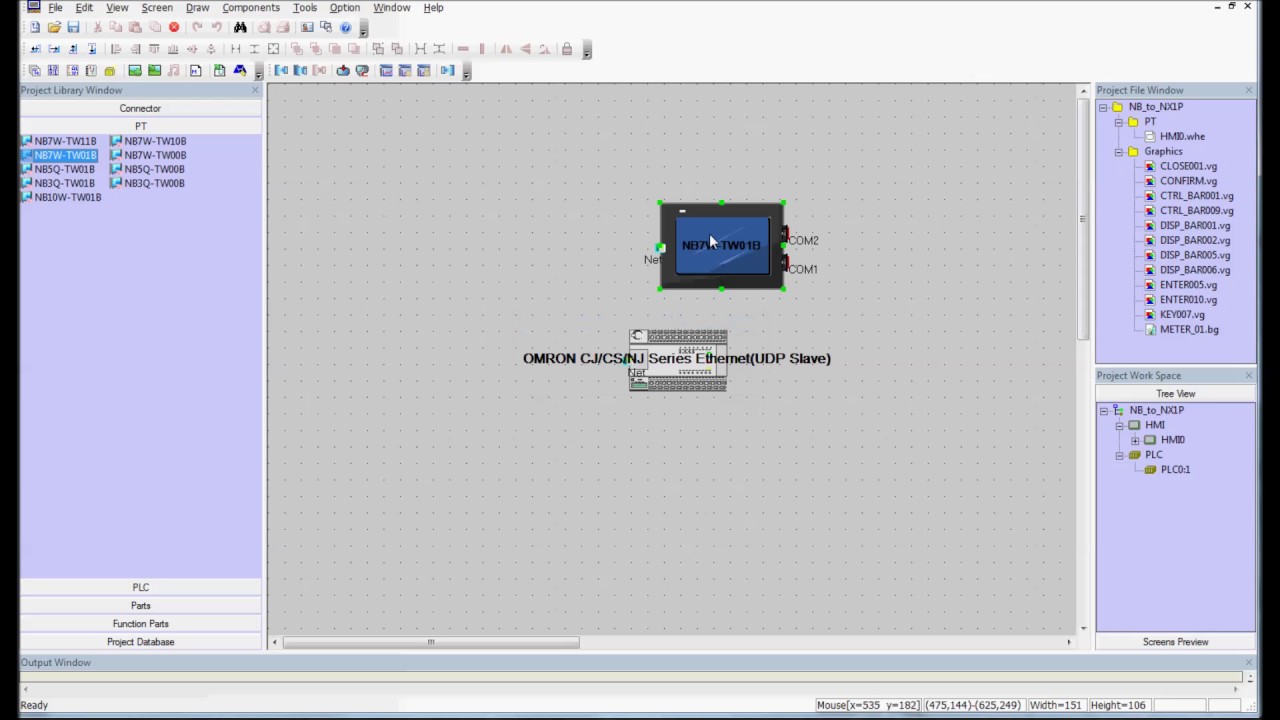
Task: Click the mirror-triangles Flip Horizontal icon
Action: coord(506,49)
